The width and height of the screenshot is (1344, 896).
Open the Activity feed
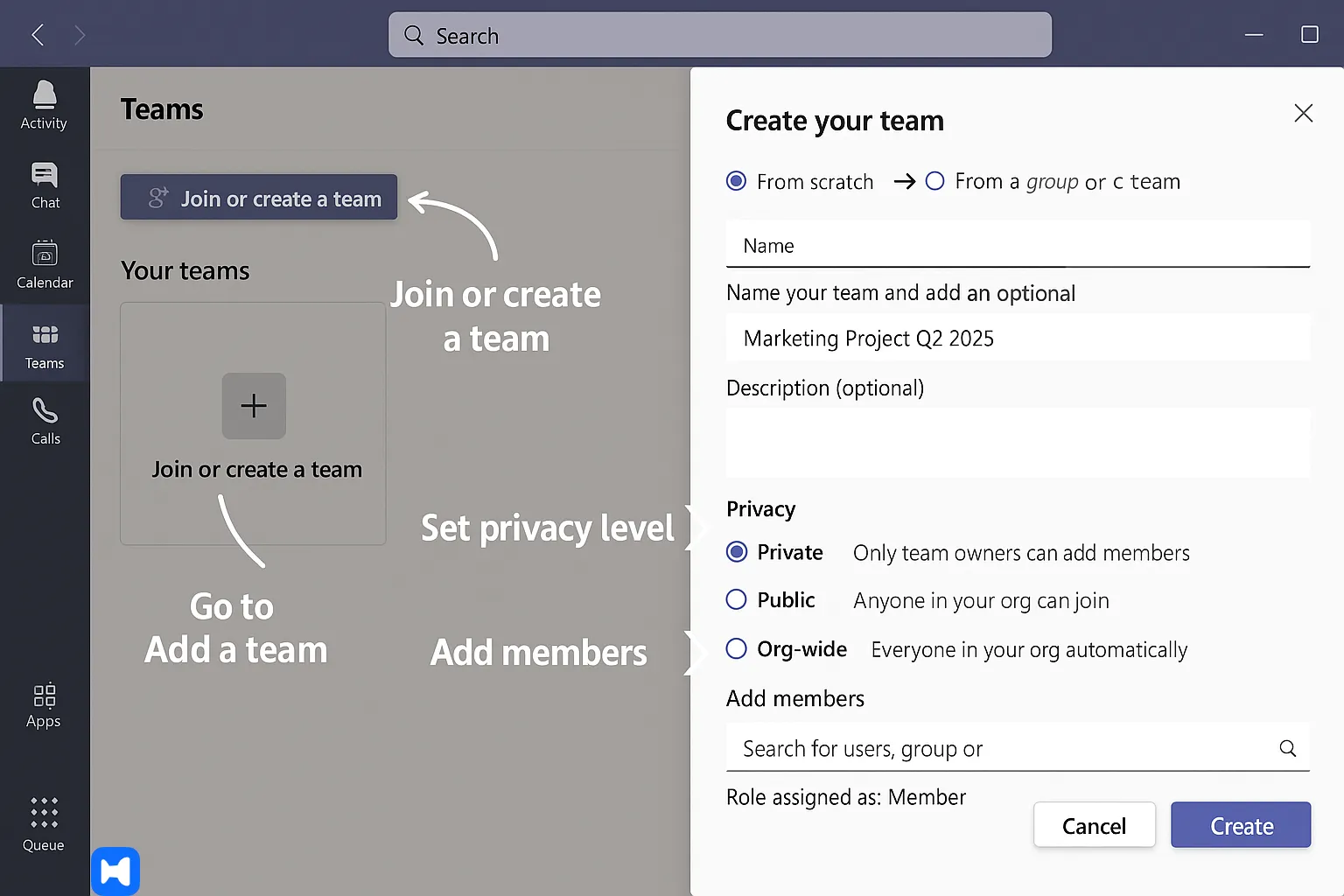coord(44,105)
